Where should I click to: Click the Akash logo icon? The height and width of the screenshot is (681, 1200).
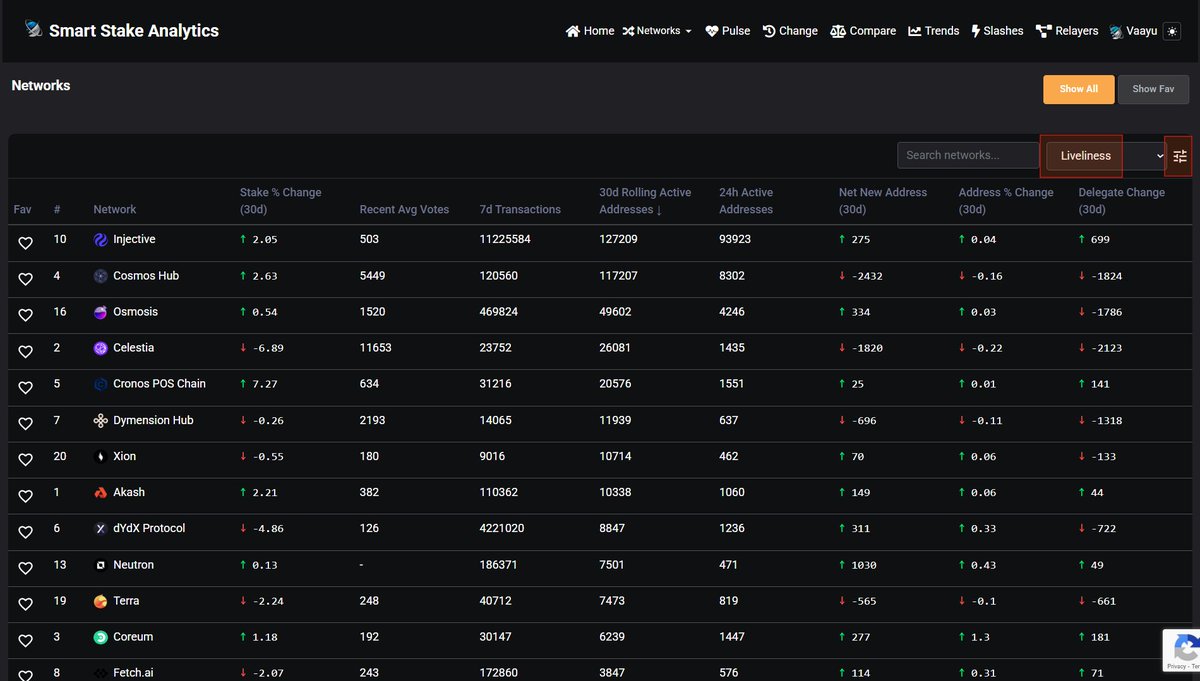click(x=100, y=493)
